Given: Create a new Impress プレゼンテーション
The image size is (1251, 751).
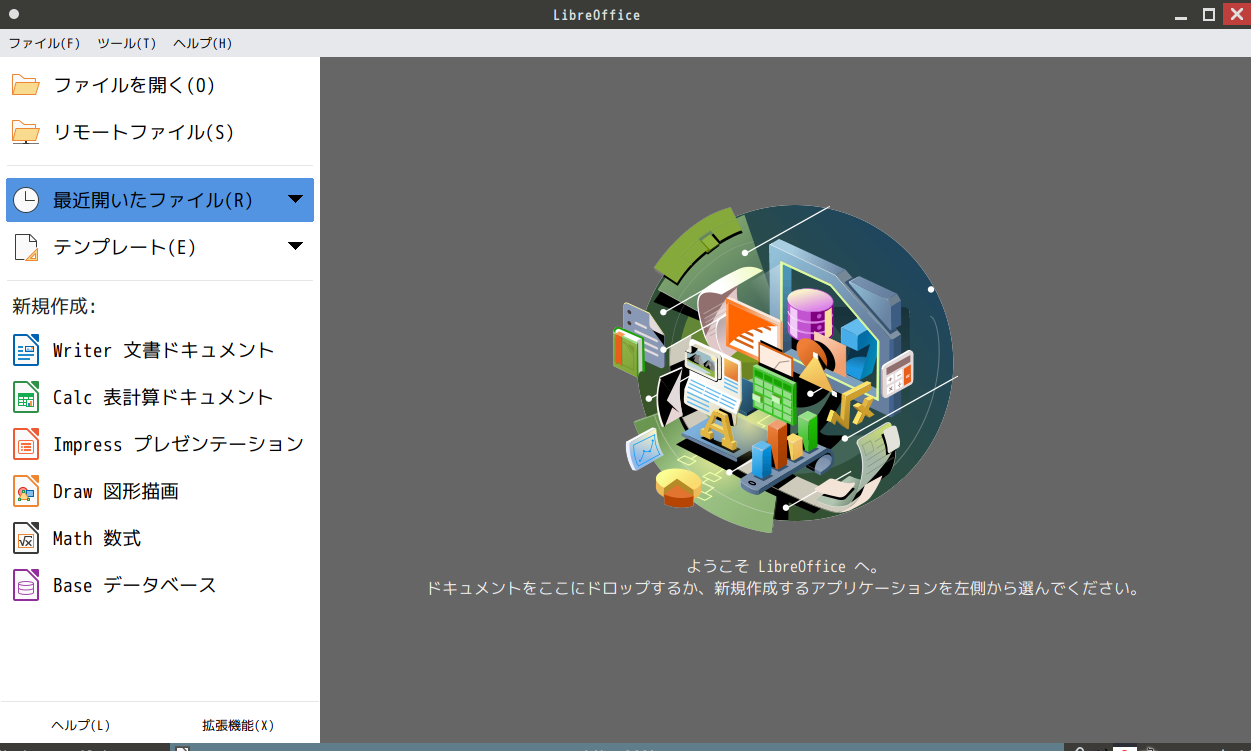Looking at the screenshot, I should [x=160, y=444].
